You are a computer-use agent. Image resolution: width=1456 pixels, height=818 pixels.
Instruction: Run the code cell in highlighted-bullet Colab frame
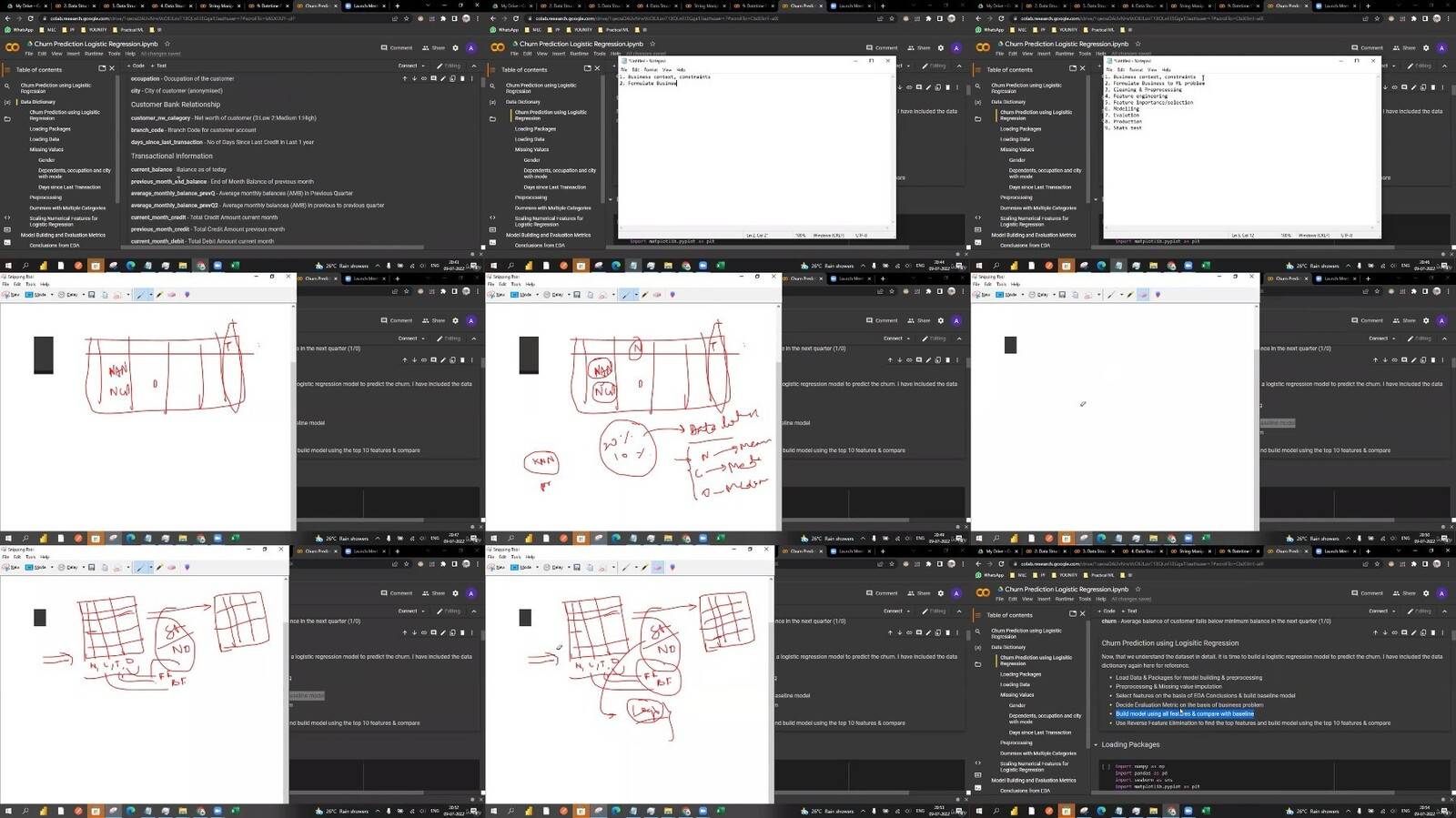pyautogui.click(x=1106, y=766)
